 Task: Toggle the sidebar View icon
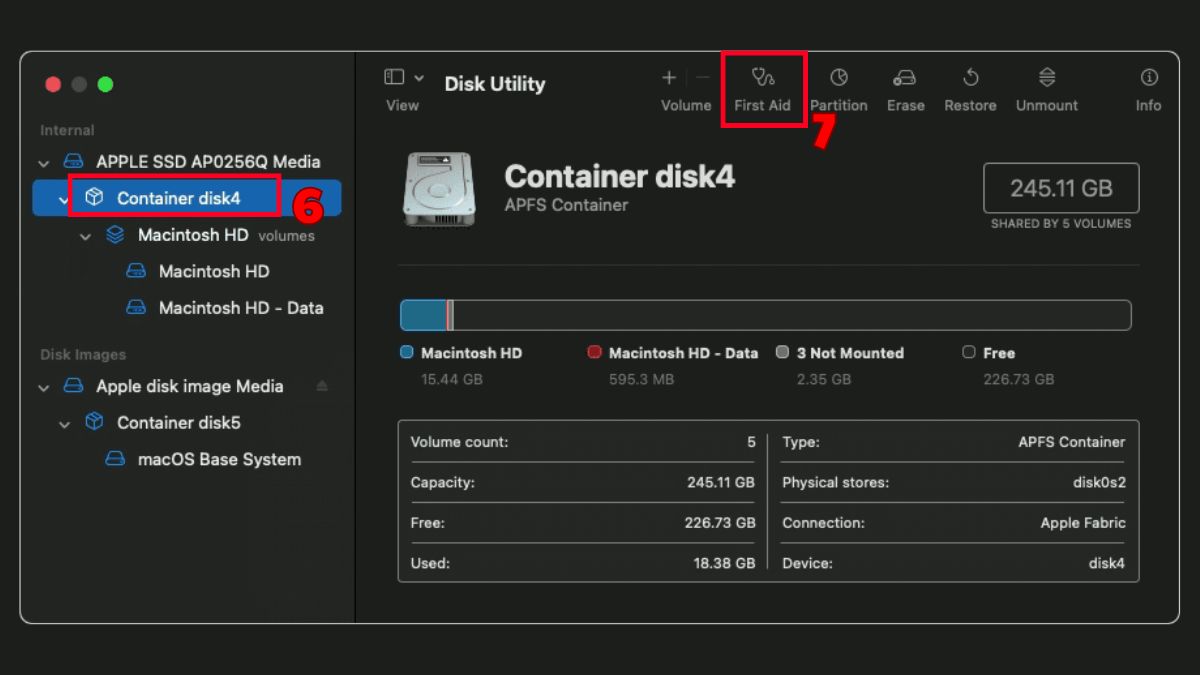pyautogui.click(x=394, y=77)
